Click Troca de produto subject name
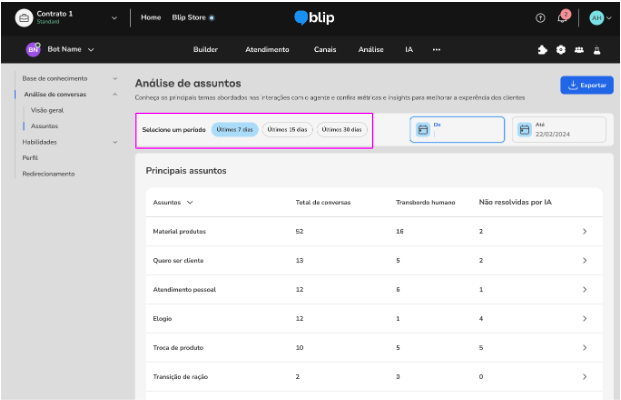Screen dimensions: 621x400 click(178, 348)
